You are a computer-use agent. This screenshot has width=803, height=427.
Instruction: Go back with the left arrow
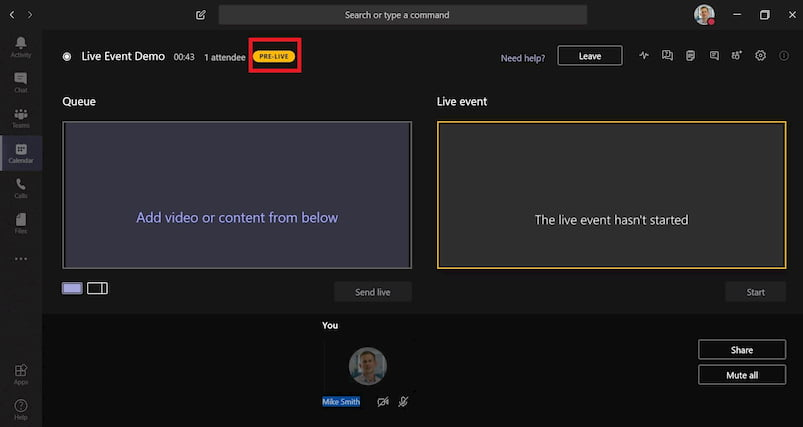point(12,15)
